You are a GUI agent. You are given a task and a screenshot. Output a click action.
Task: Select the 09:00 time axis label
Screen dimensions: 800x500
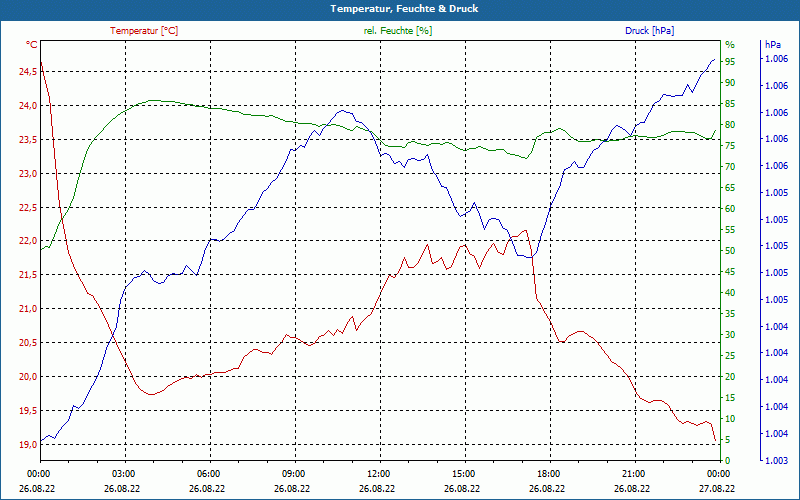pos(292,473)
